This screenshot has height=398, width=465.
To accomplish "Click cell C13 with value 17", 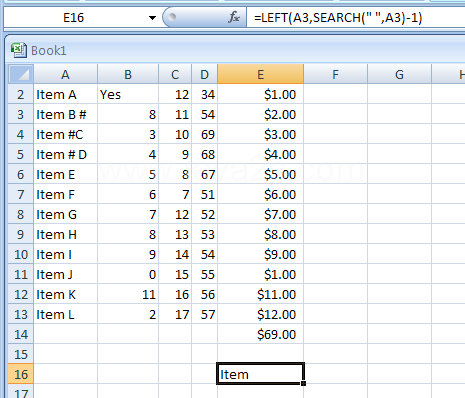I will (x=175, y=314).
